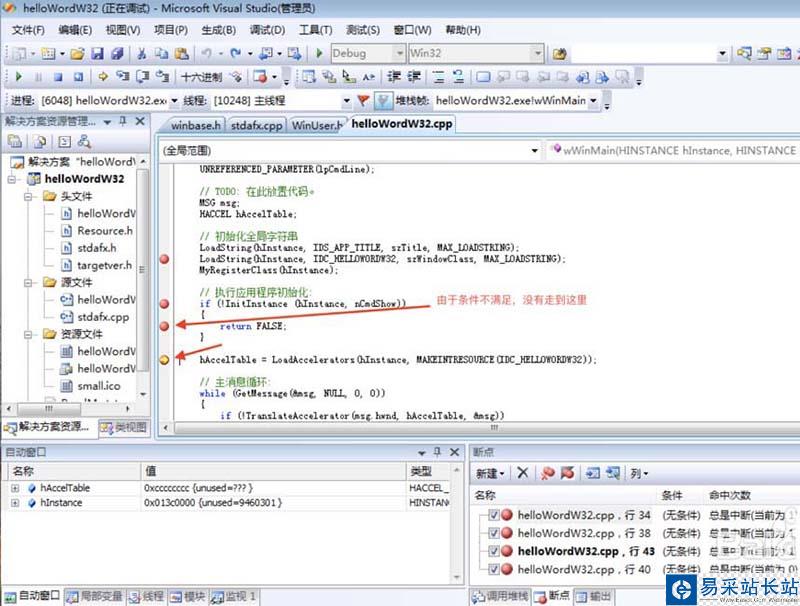Click the current-statement yellow marker on the hAccelTable line
Screen dimensions: 800x606
tap(164, 360)
